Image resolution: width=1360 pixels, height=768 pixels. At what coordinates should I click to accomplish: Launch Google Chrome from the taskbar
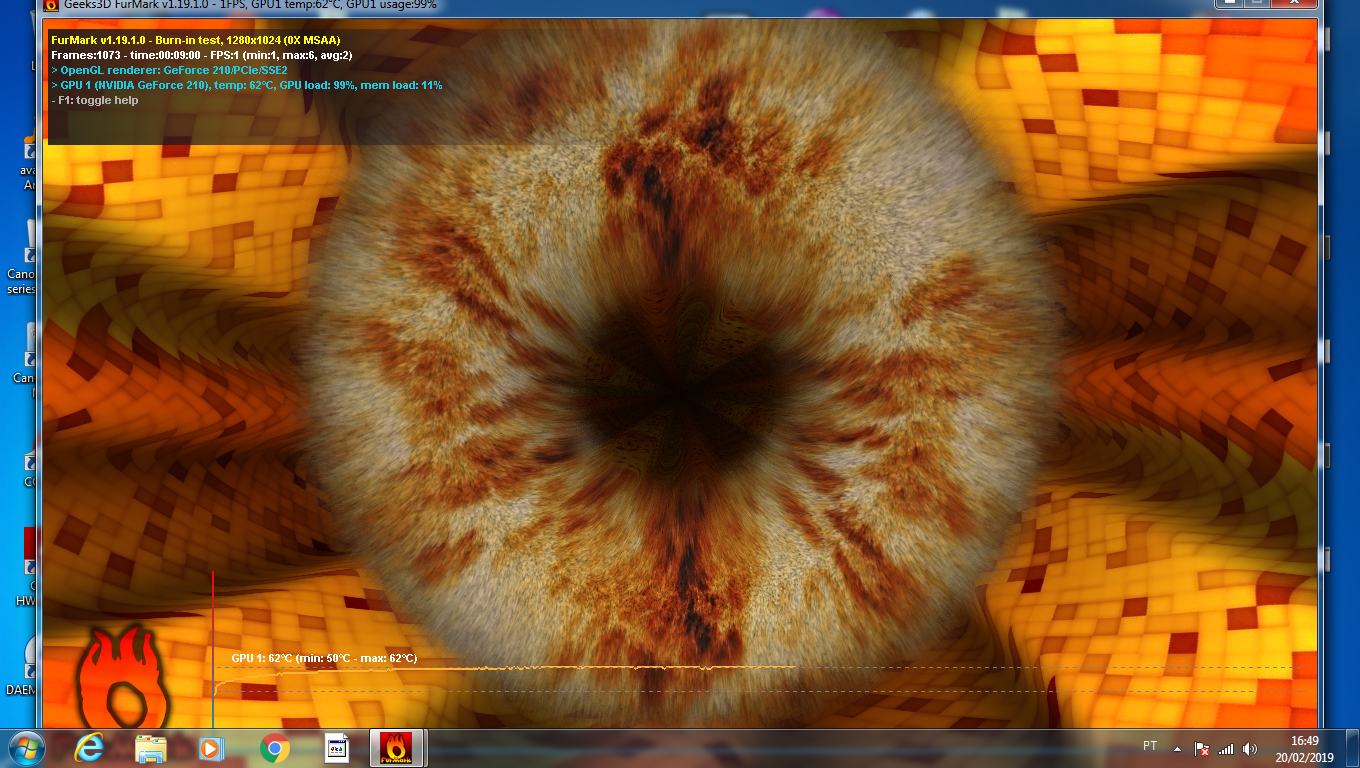[275, 748]
